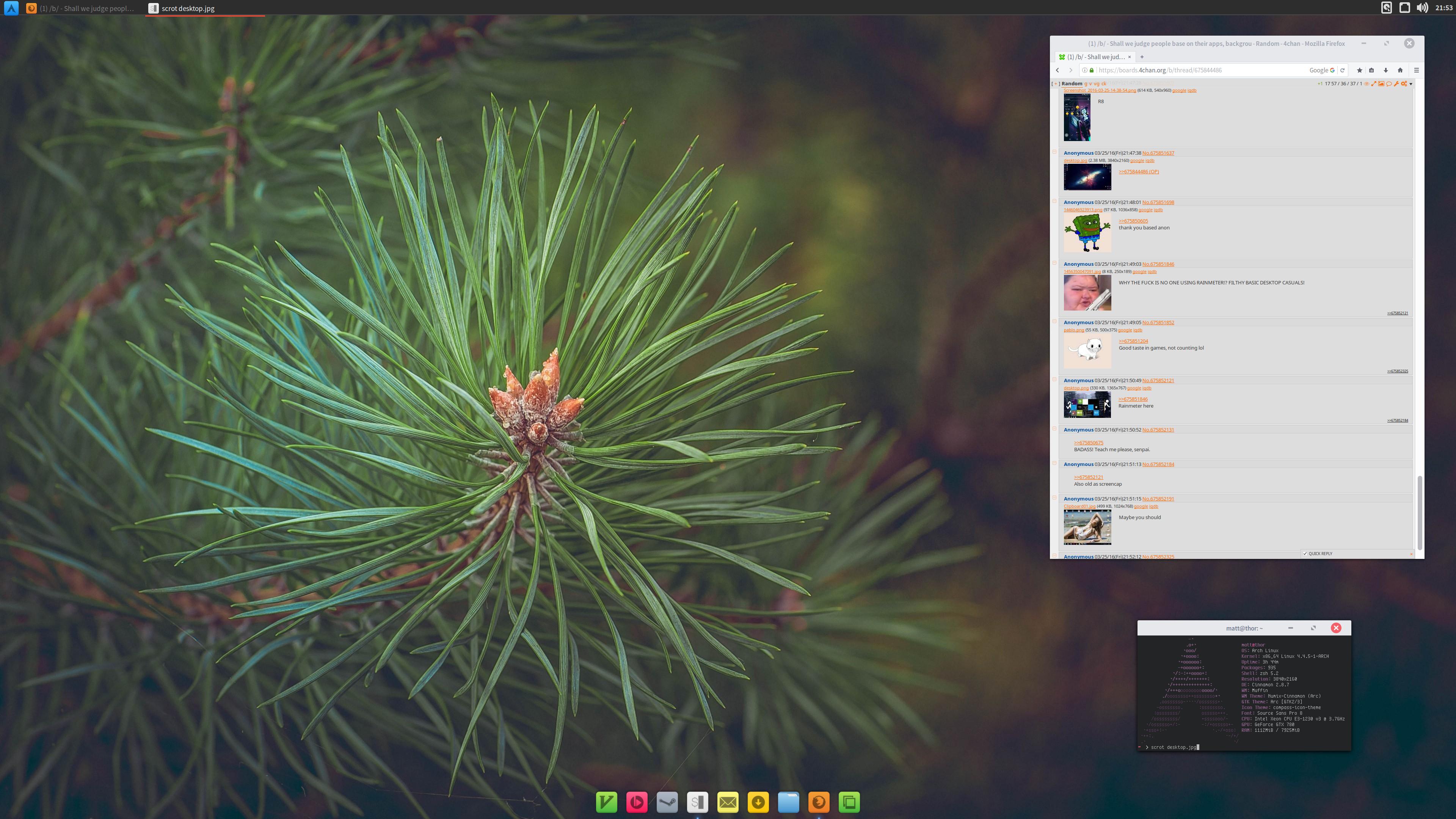
Task: Open the Firefox downloads arrow
Action: coord(1386,70)
